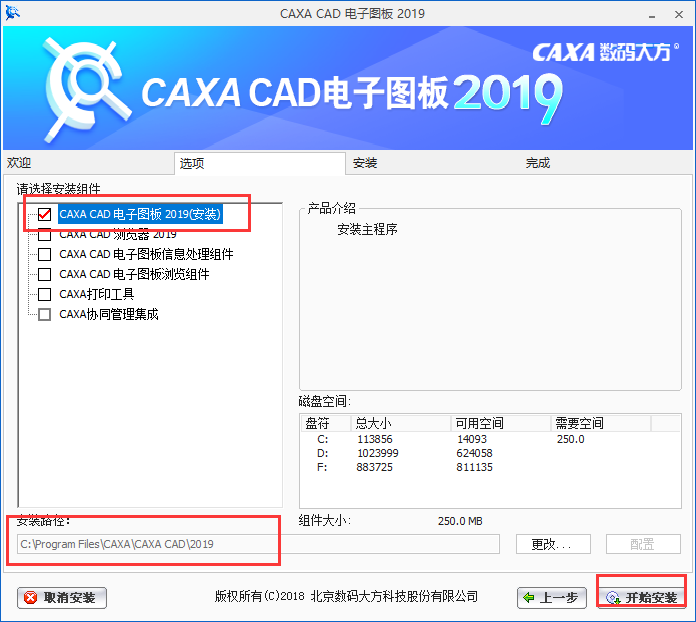Check the CAXA打印工具 component
The width and height of the screenshot is (696, 622).
coord(44,294)
